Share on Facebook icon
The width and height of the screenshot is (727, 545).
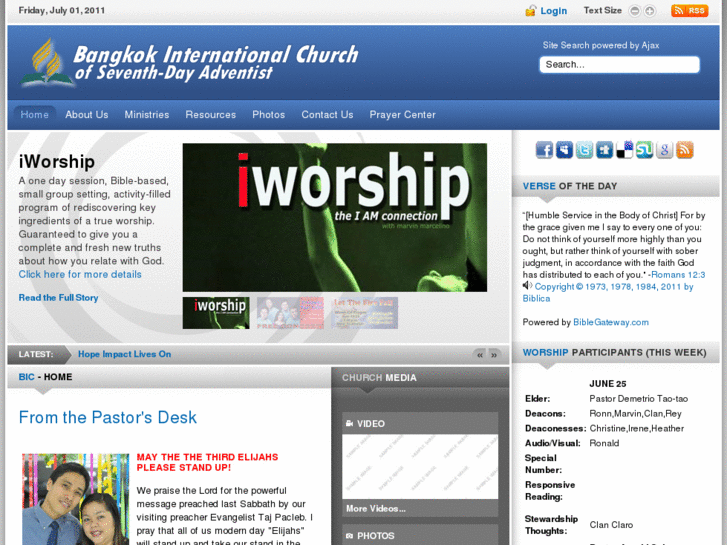(544, 150)
